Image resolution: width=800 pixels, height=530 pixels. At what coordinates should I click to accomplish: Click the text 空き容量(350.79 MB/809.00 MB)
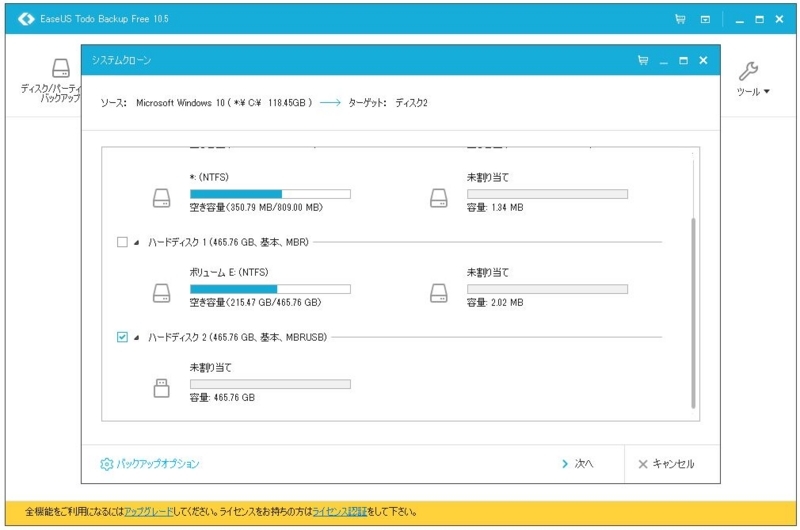tap(256, 208)
